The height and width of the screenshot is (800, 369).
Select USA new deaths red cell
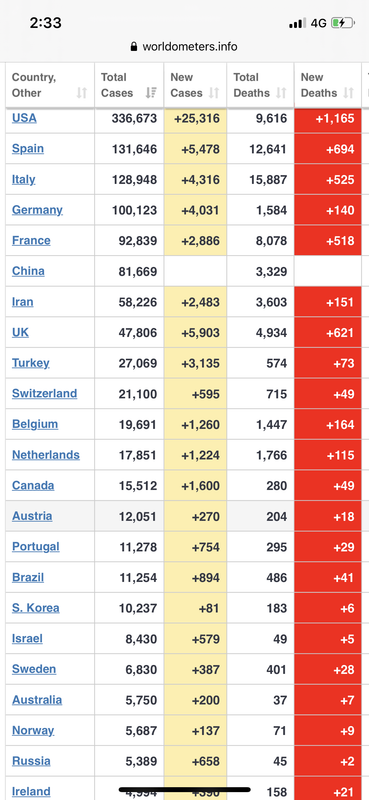coord(328,118)
